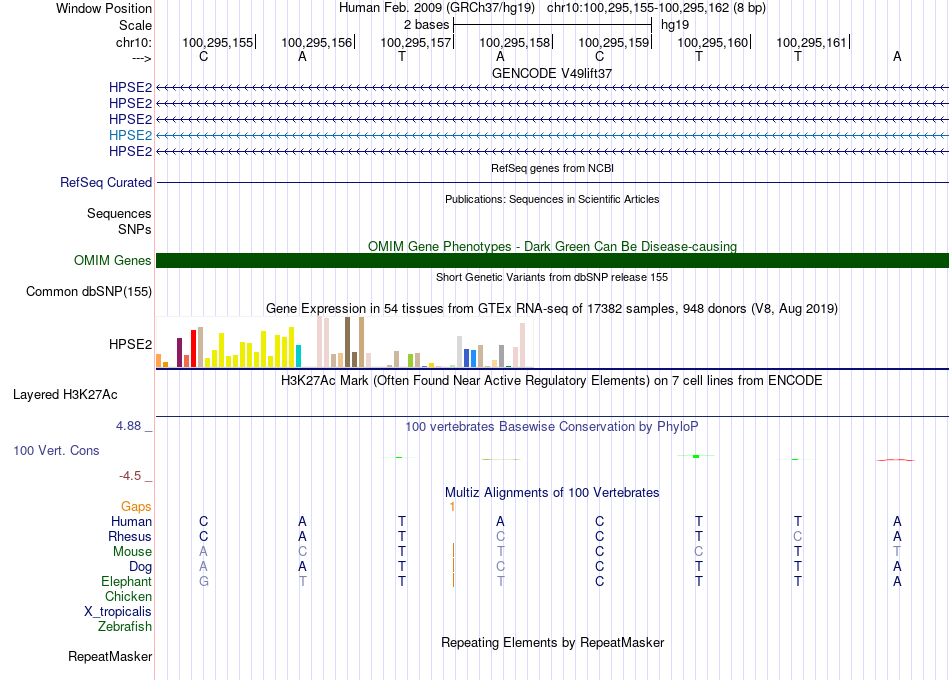Click the Multiz Alignments of 100 Vertebrates title

coord(552,493)
